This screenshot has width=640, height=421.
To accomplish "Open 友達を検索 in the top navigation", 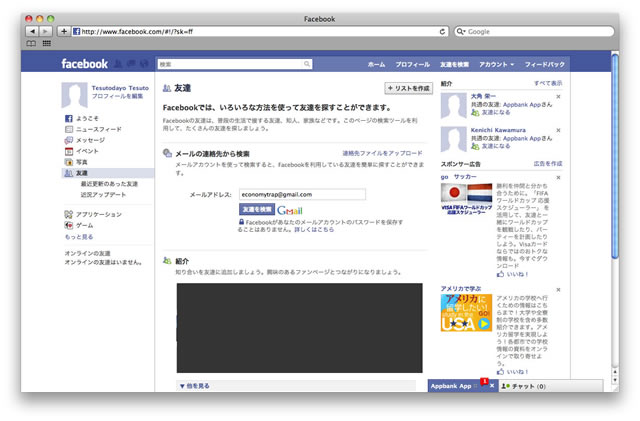I will (454, 65).
